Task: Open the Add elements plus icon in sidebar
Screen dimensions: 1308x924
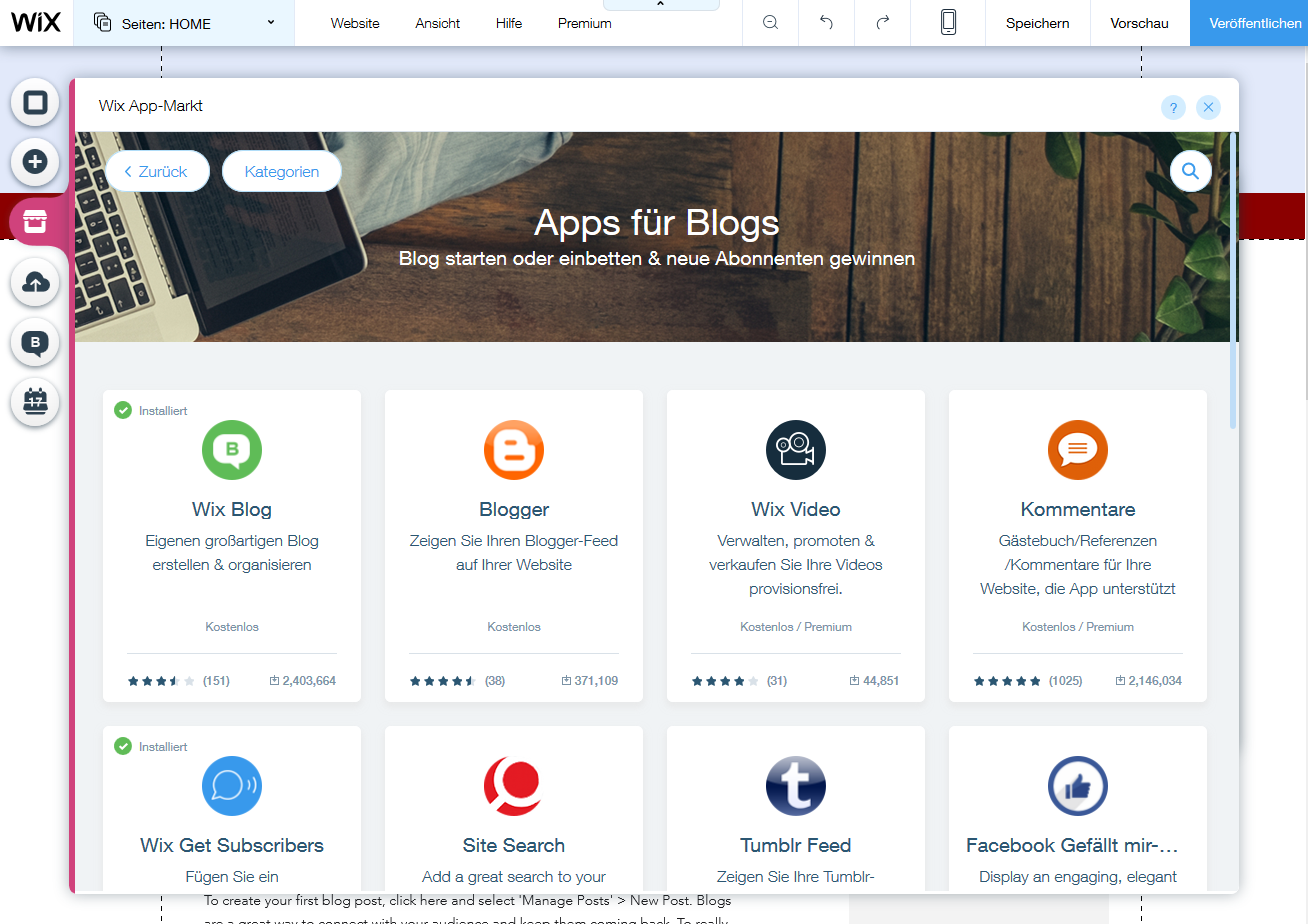Action: point(35,161)
